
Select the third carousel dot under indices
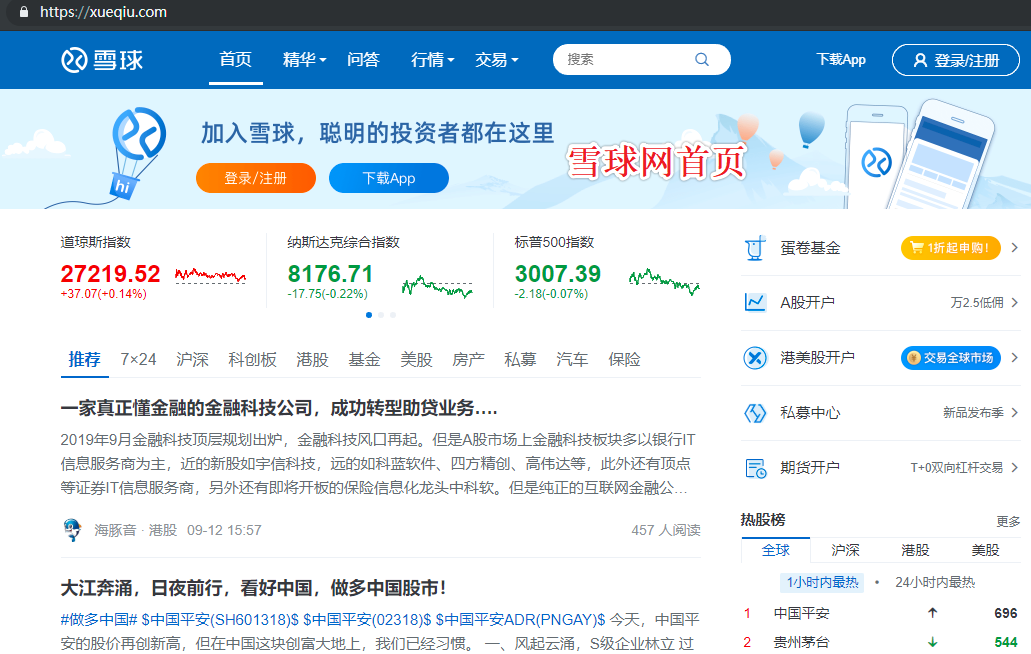[393, 315]
